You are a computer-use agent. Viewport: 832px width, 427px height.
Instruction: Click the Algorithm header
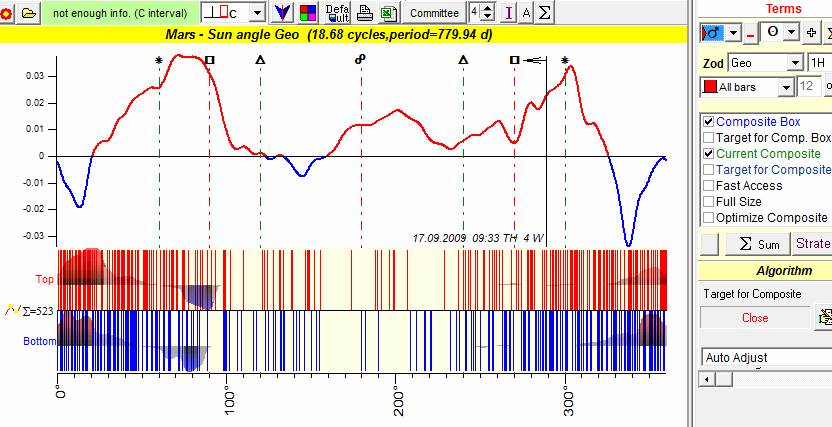pos(765,271)
